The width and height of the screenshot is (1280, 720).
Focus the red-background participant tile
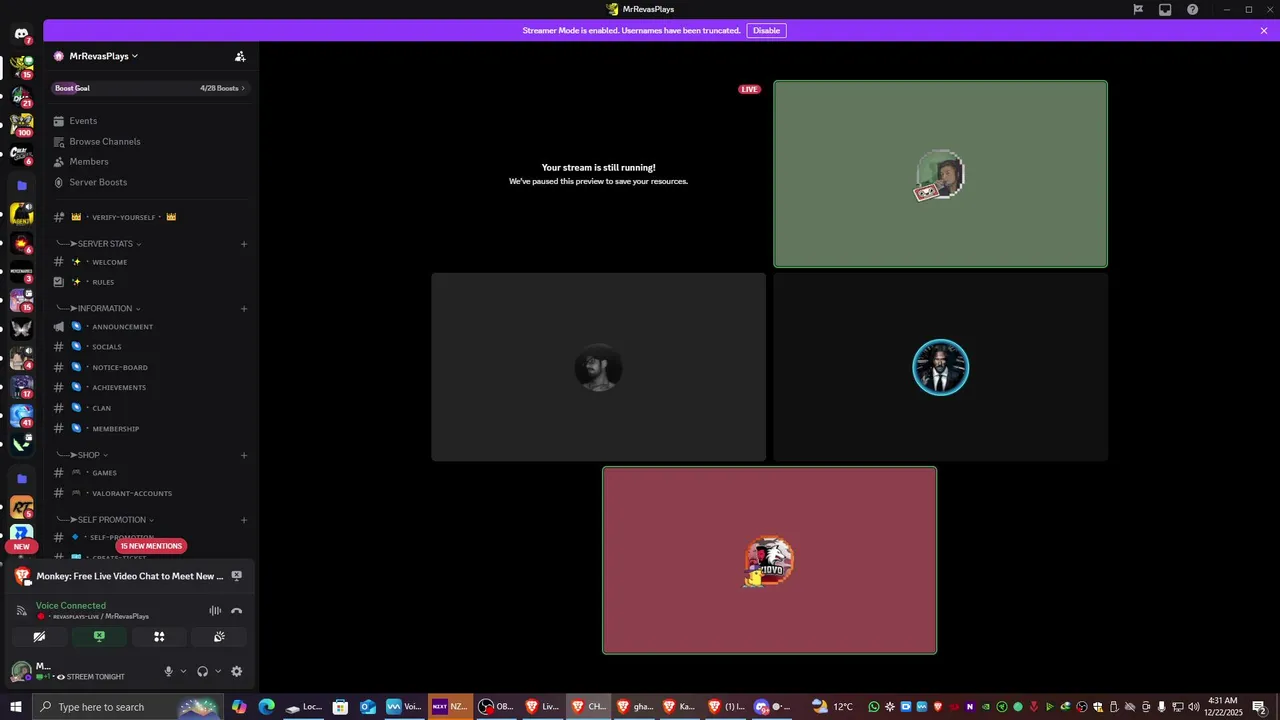pos(769,560)
